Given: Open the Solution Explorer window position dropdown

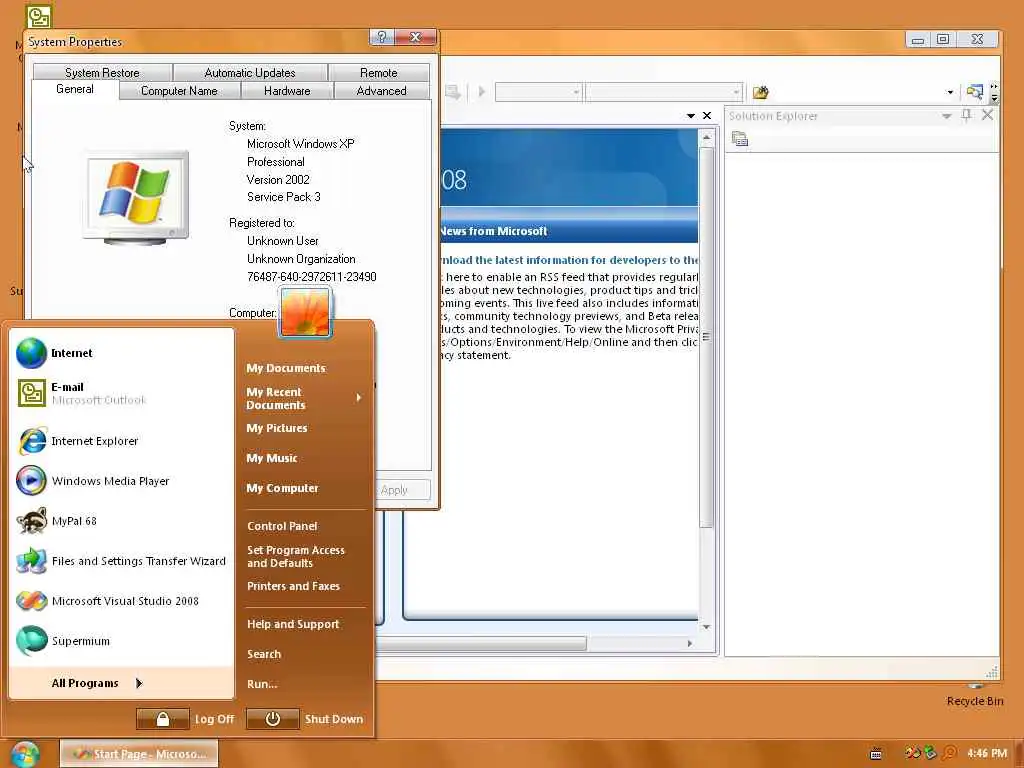Looking at the screenshot, I should coord(946,116).
